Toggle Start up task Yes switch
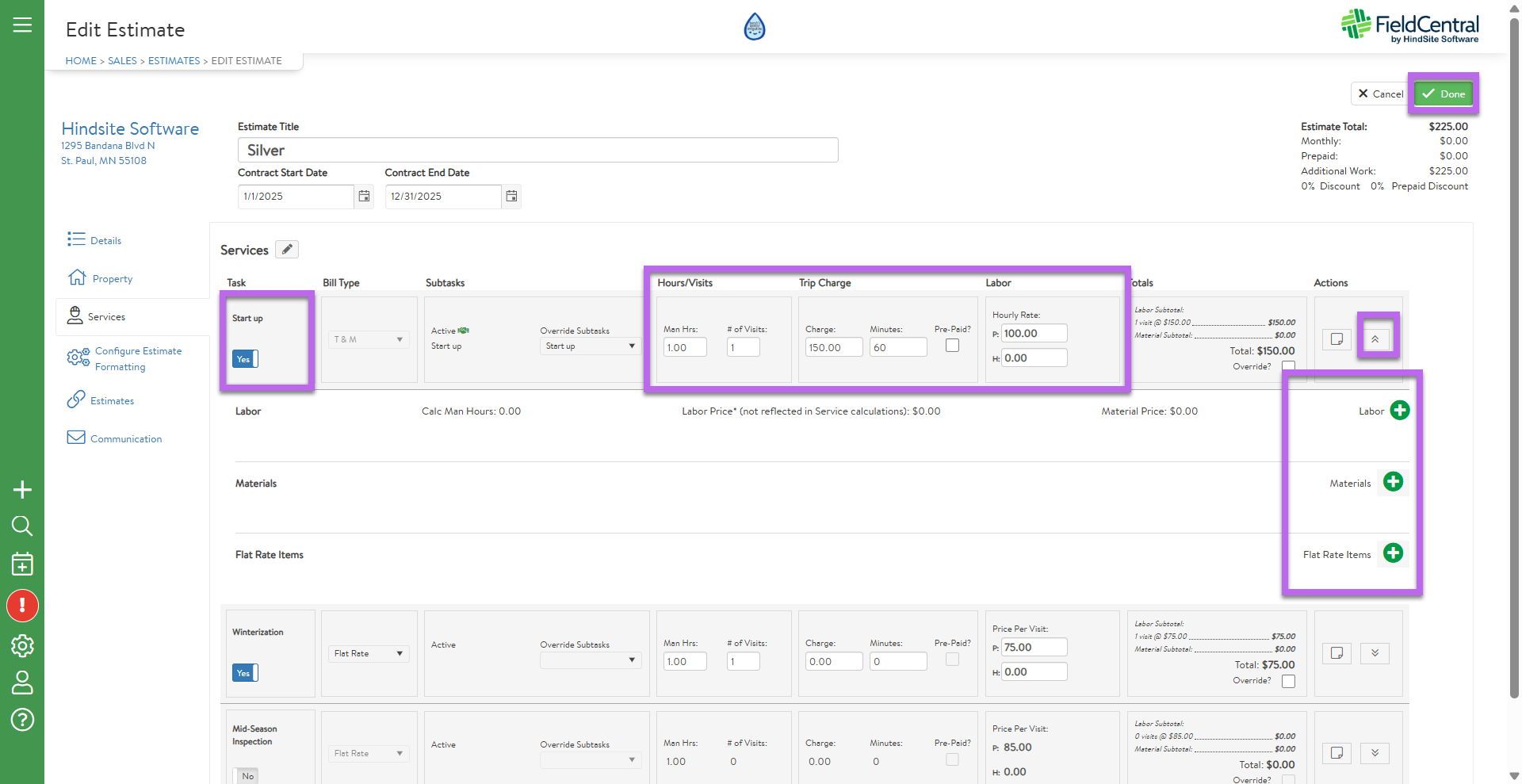 coord(245,359)
